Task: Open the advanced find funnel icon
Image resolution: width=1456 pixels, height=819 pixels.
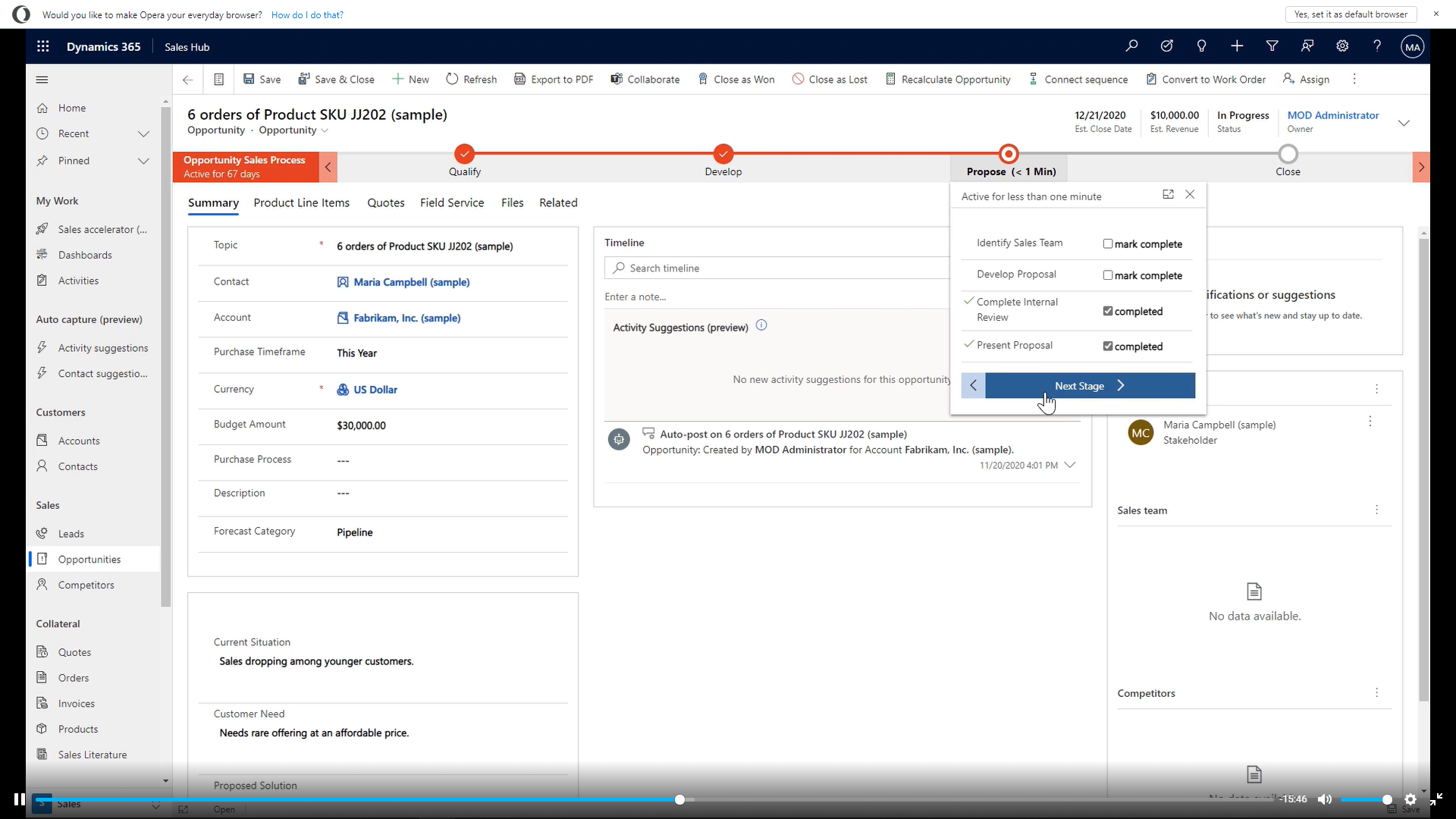Action: pos(1272,46)
